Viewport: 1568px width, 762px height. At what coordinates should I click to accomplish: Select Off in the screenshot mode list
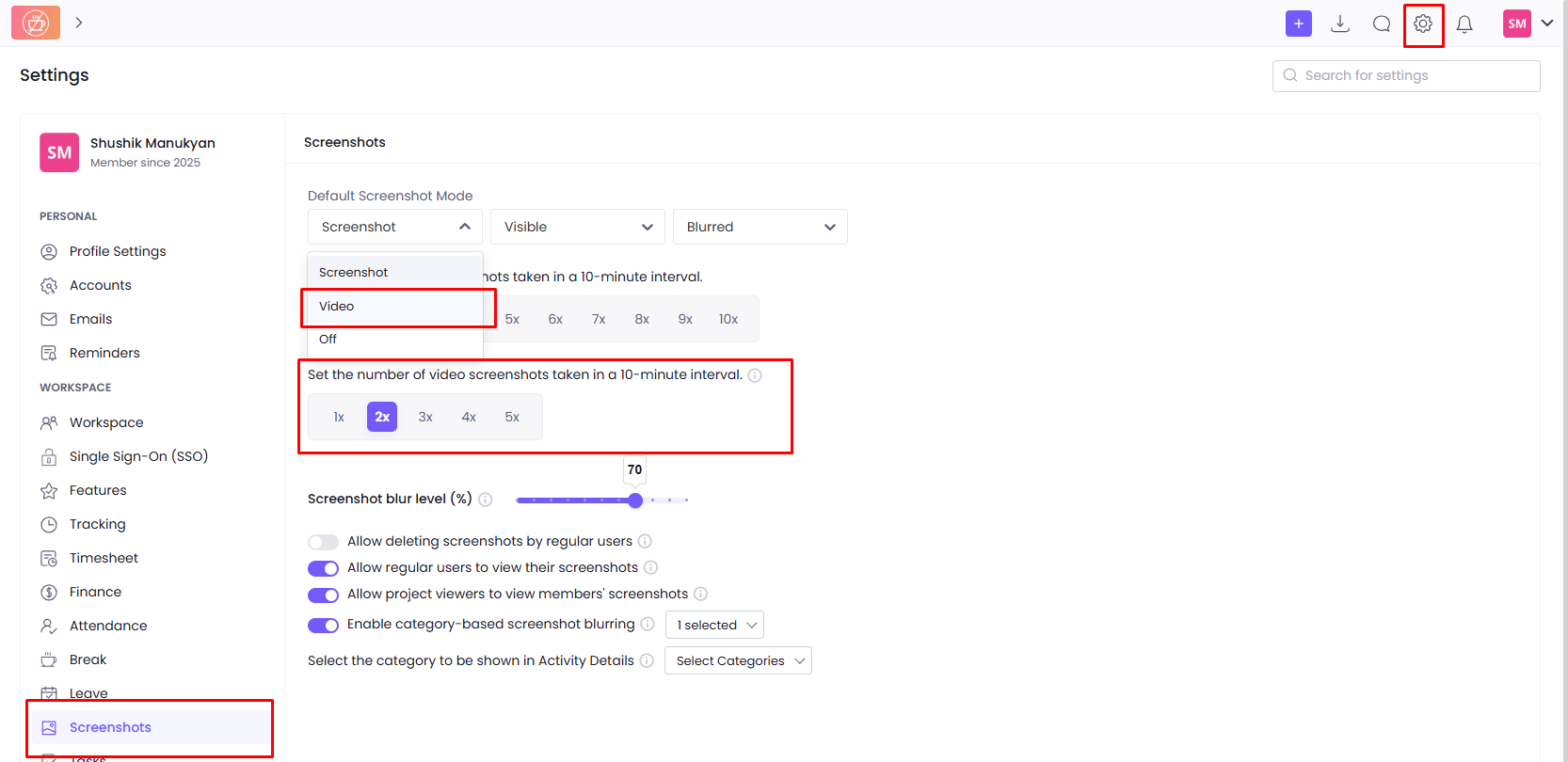coord(328,340)
